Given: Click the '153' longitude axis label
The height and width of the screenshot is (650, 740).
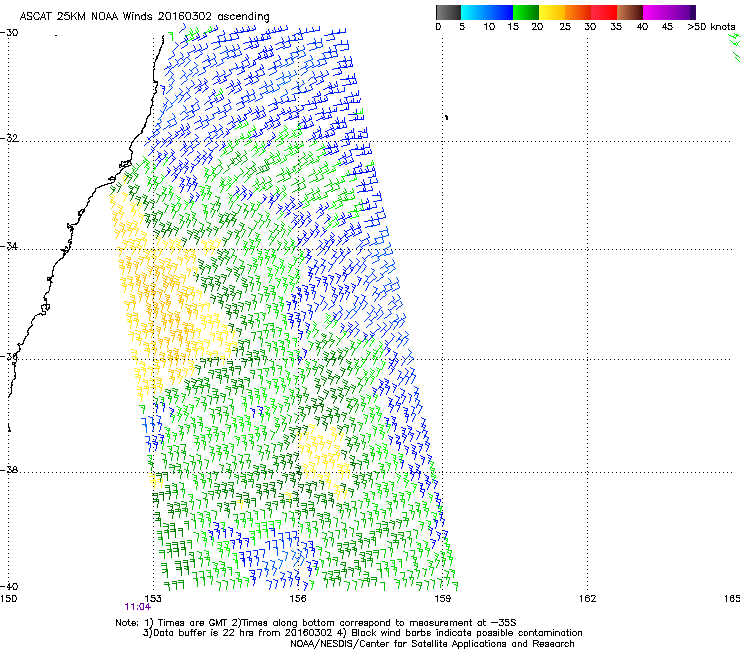Looking at the screenshot, I should 153,599.
